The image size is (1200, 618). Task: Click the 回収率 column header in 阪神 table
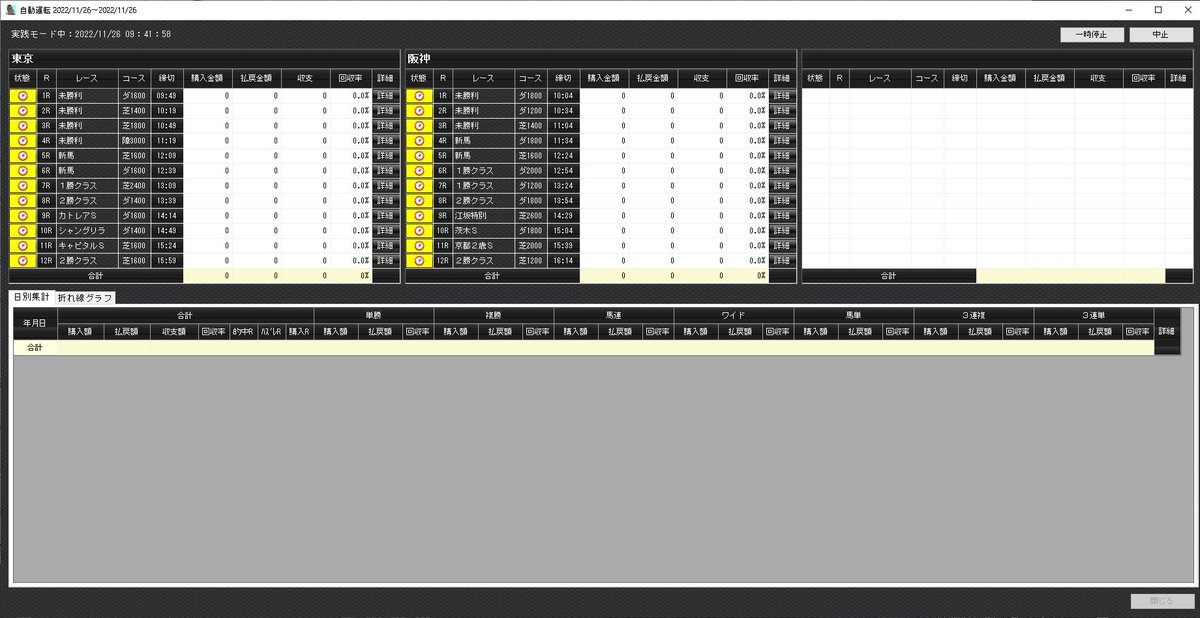click(x=747, y=78)
